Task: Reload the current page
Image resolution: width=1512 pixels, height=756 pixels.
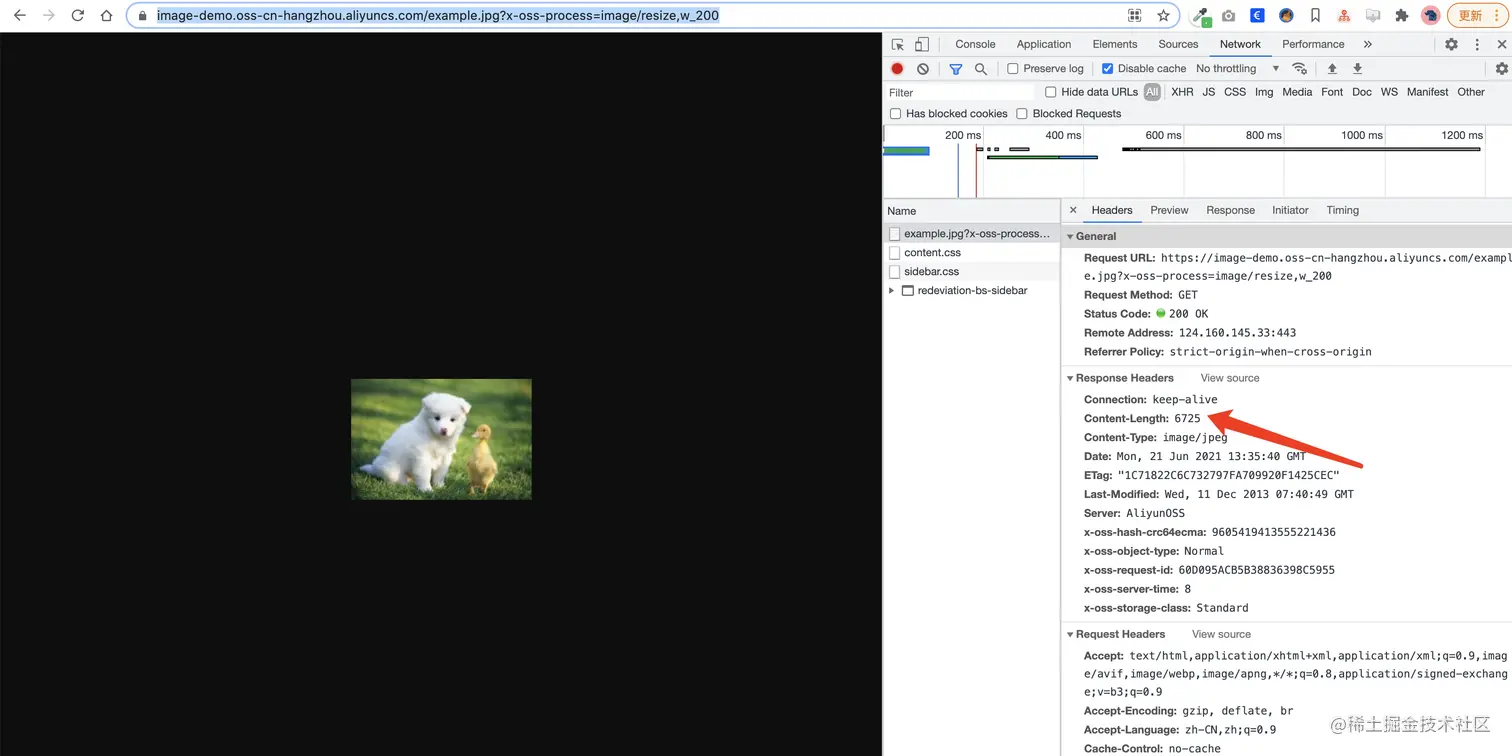Action: click(78, 16)
